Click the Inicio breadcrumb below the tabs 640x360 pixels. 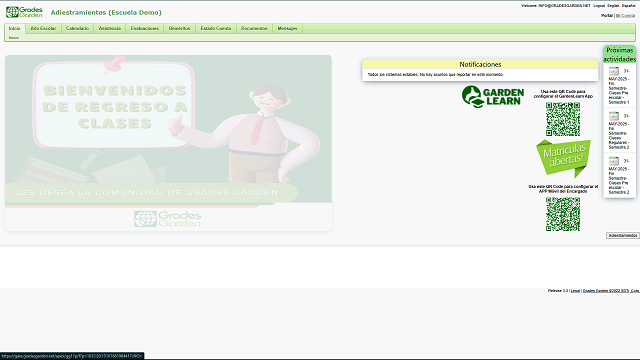click(x=14, y=38)
